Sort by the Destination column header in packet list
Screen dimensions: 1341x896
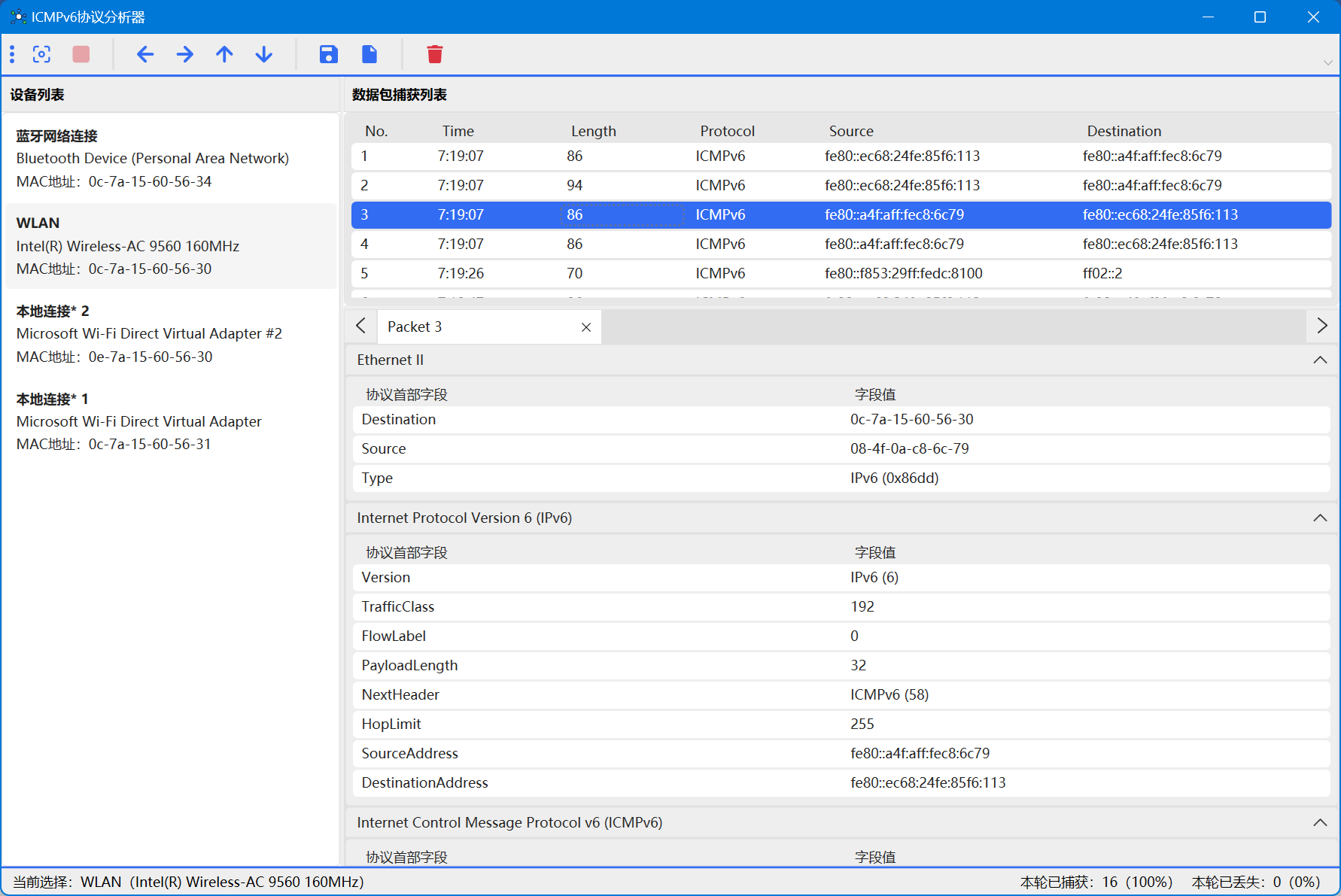click(x=1124, y=132)
